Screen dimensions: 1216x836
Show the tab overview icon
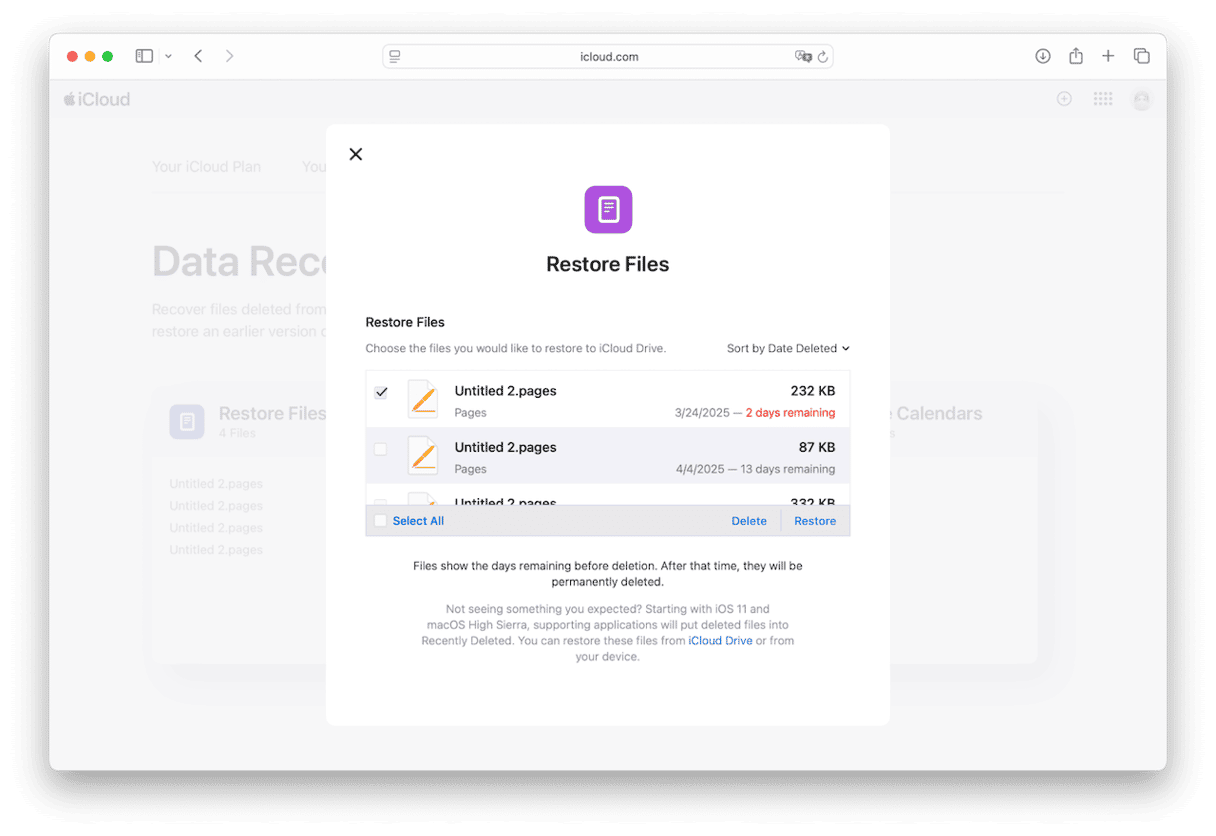click(x=1141, y=56)
